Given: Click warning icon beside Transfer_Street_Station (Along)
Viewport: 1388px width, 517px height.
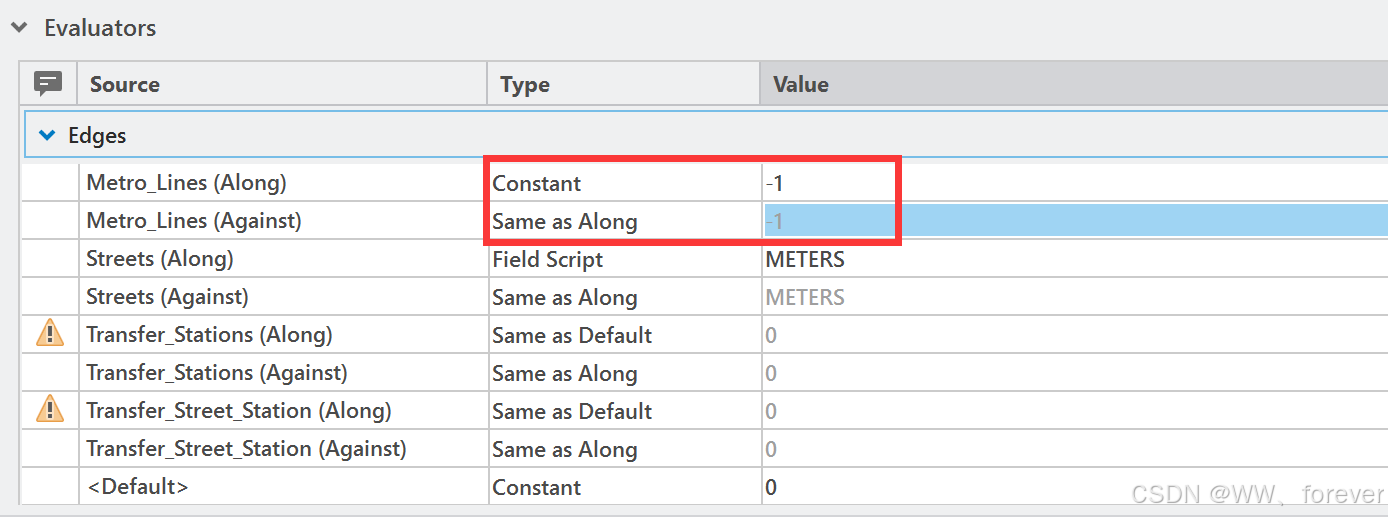Looking at the screenshot, I should click(x=49, y=410).
